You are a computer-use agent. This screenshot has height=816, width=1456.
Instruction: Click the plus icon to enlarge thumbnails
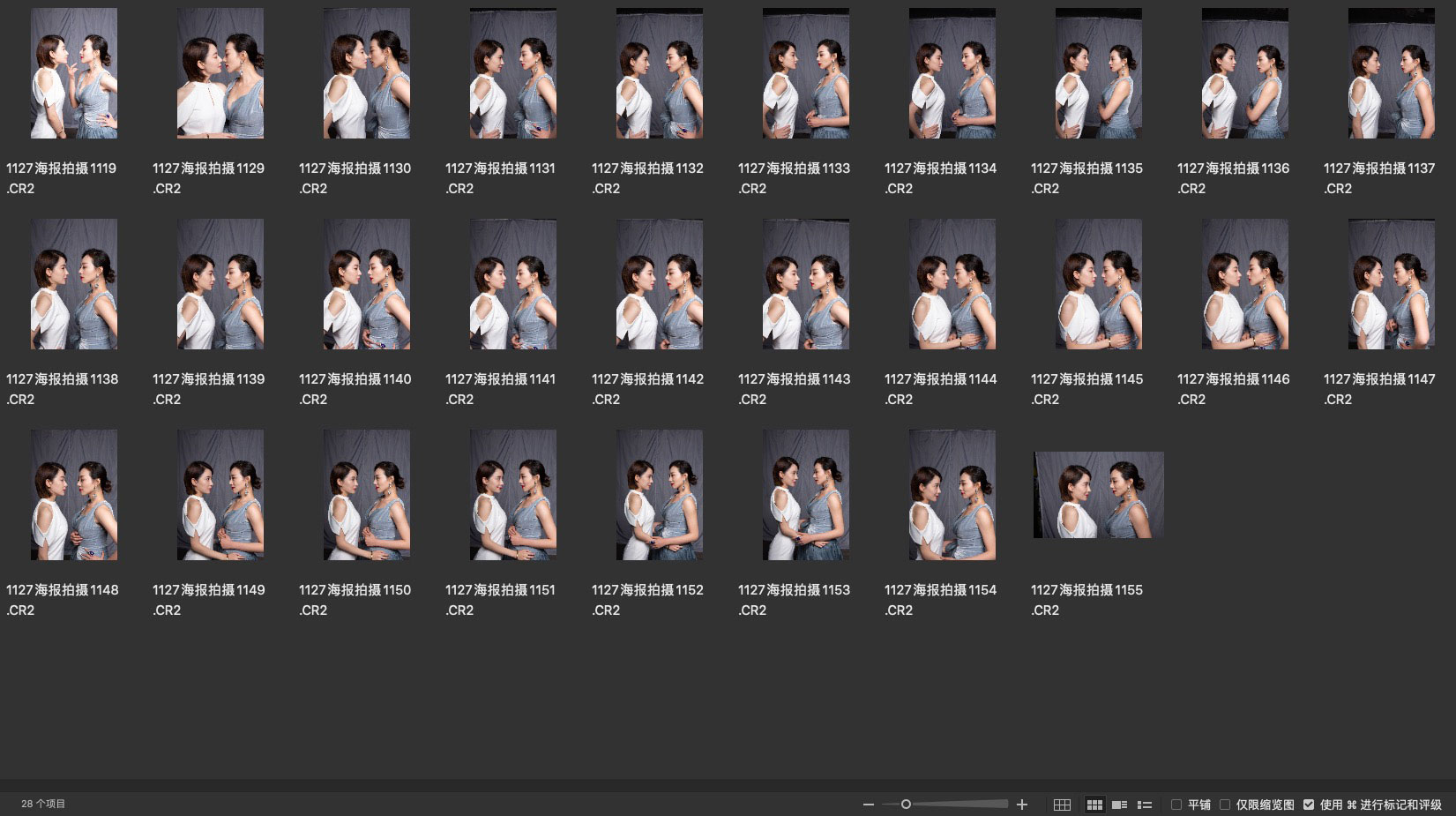tap(1022, 805)
